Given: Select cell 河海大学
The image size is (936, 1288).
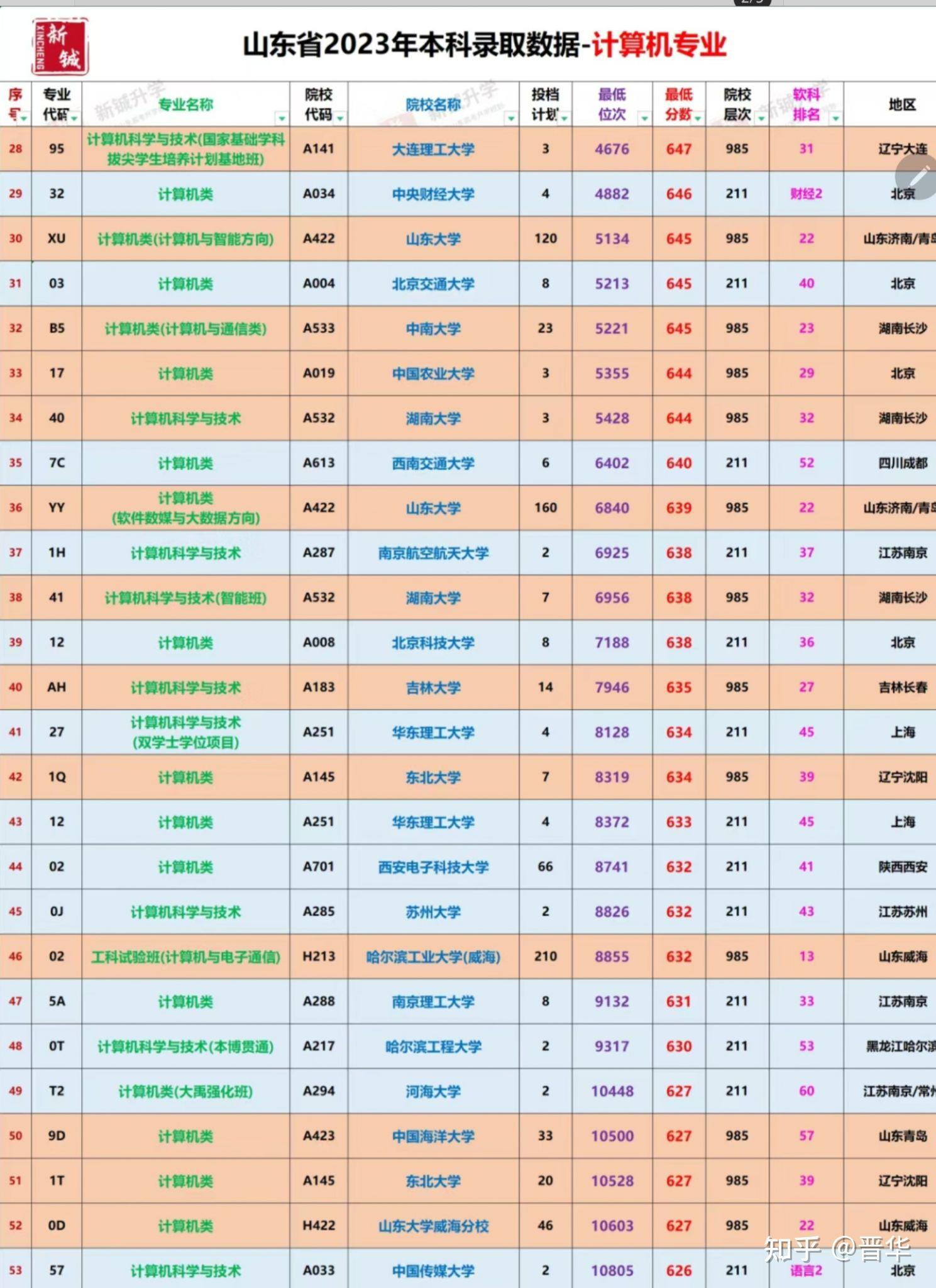Looking at the screenshot, I should pyautogui.click(x=433, y=1092).
